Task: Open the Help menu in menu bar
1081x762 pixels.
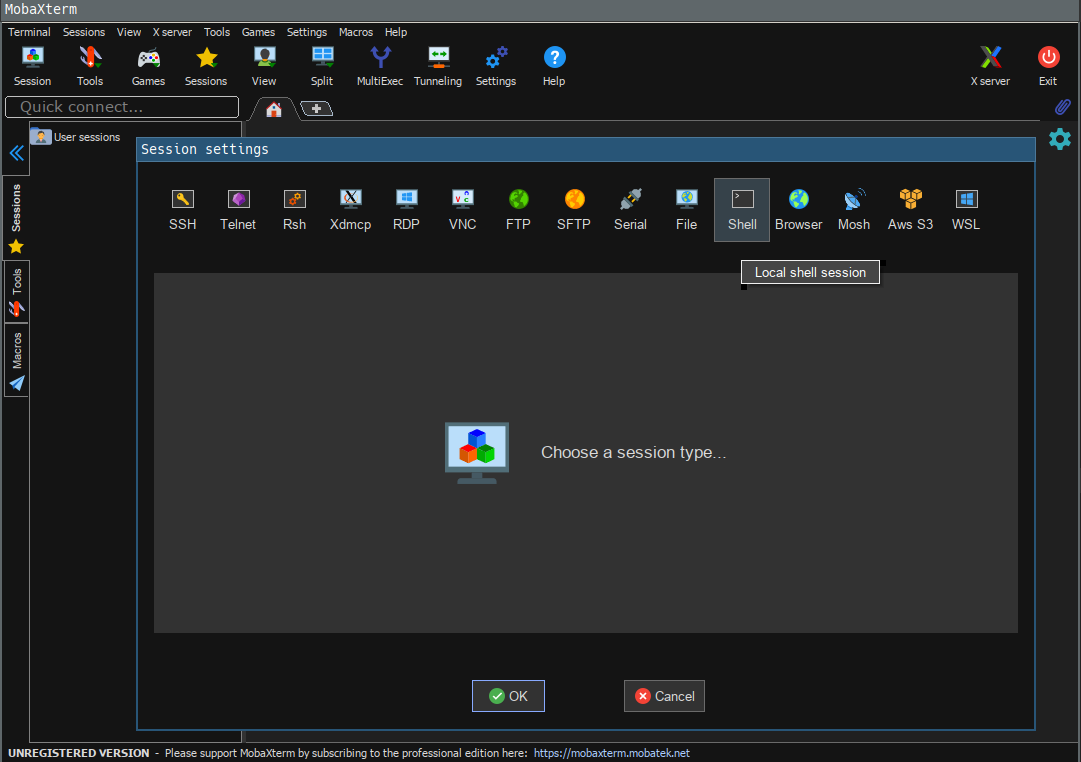Action: pos(396,32)
